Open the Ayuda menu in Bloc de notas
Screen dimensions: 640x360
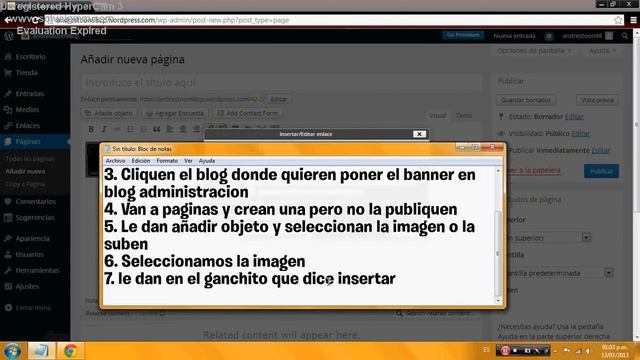[207, 161]
